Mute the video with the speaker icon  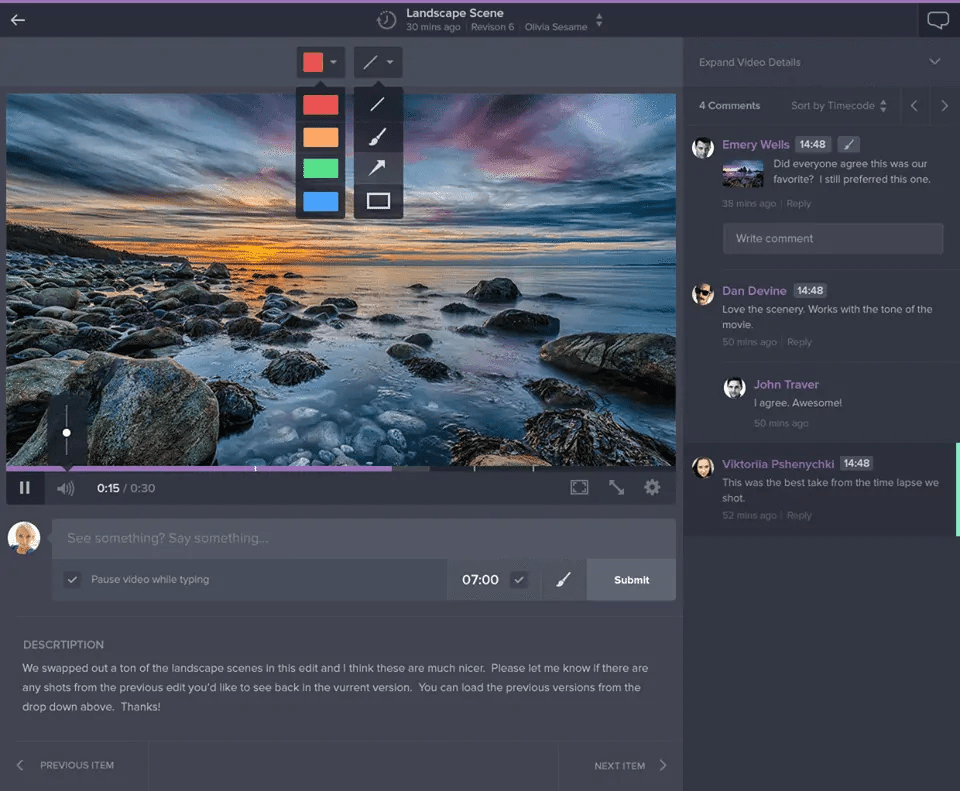pyautogui.click(x=65, y=488)
